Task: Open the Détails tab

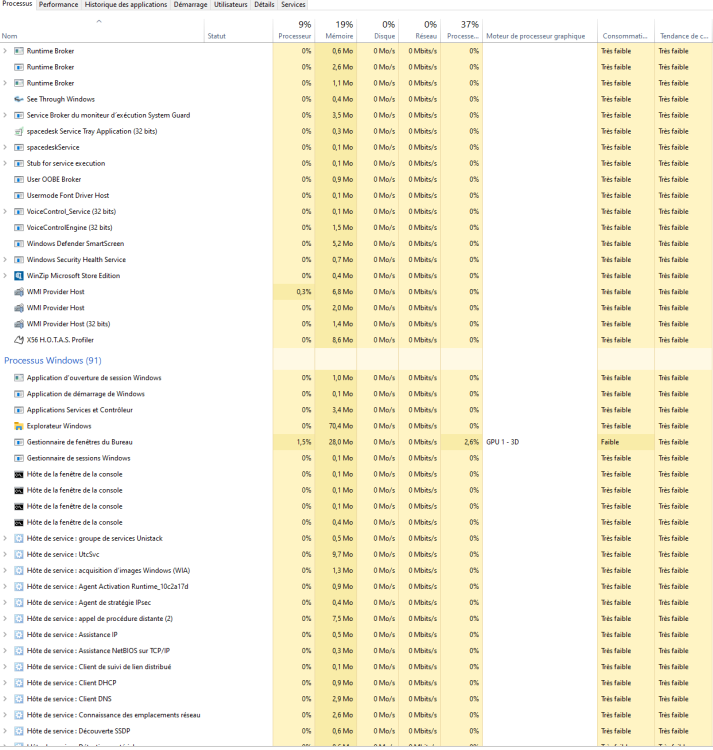Action: pyautogui.click(x=264, y=4)
